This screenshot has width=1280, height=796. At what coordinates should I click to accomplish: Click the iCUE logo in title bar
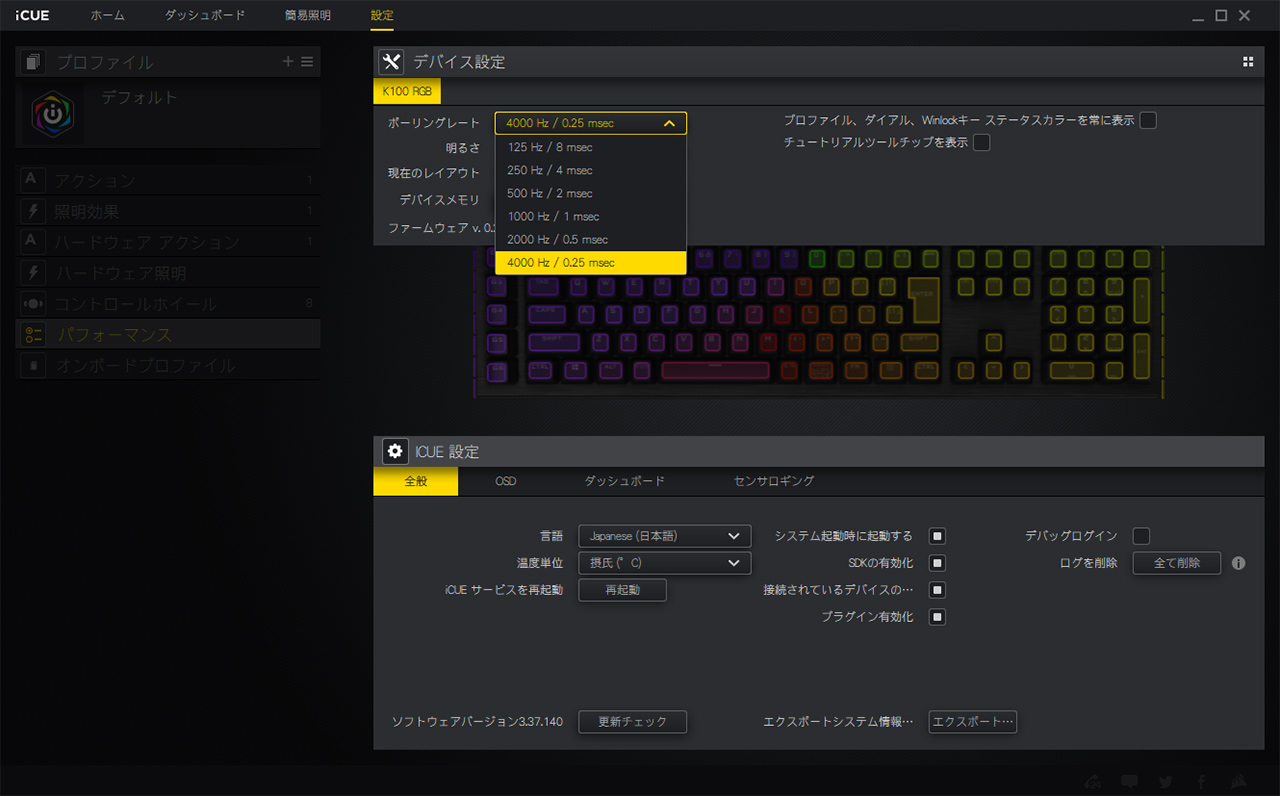coord(32,15)
